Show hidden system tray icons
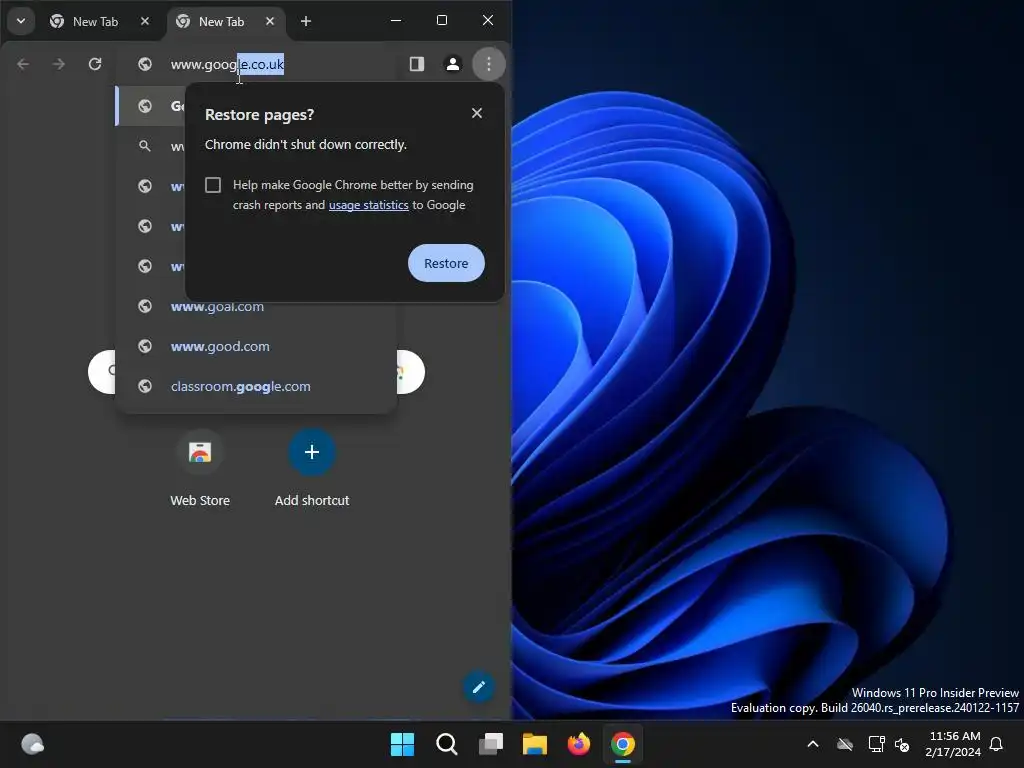 coord(813,744)
